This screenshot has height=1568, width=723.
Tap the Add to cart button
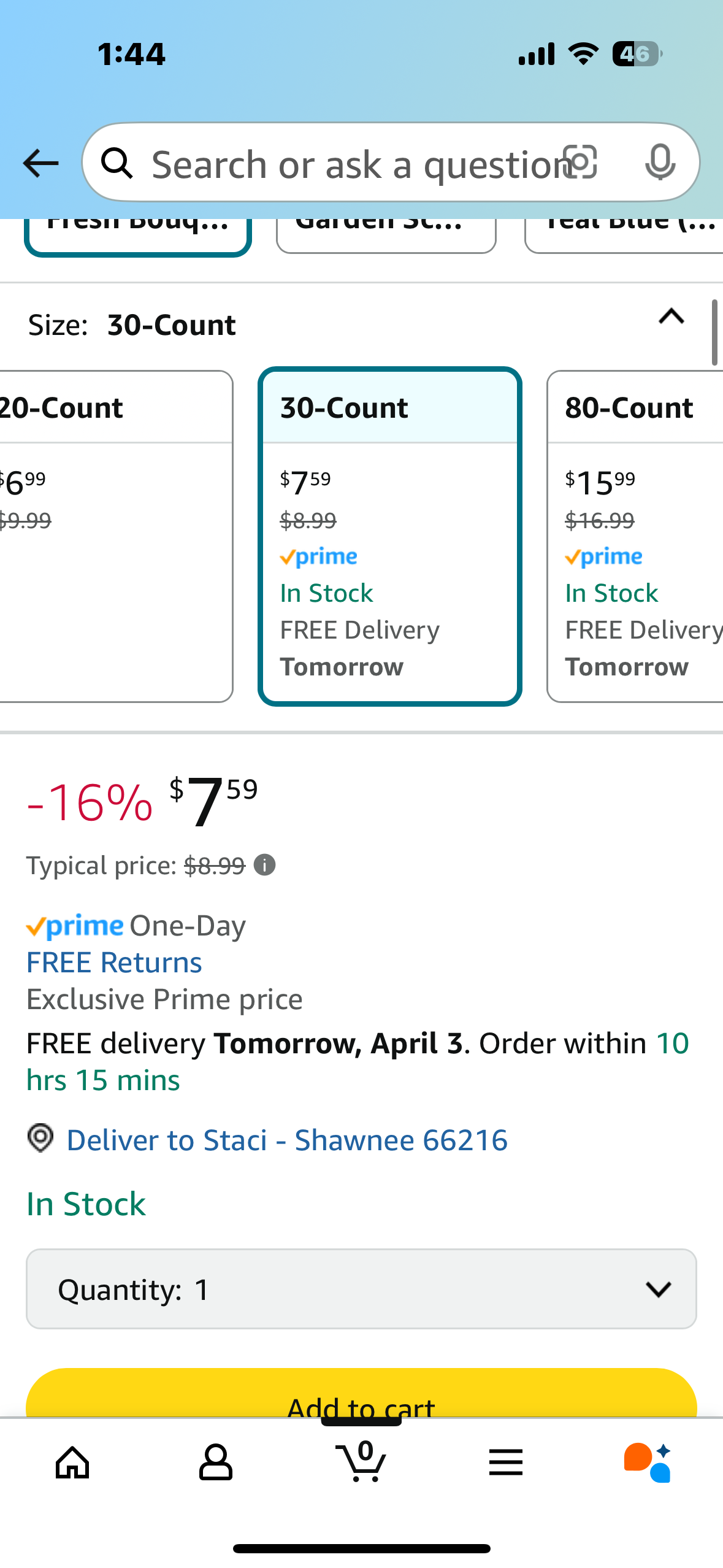tap(361, 1393)
